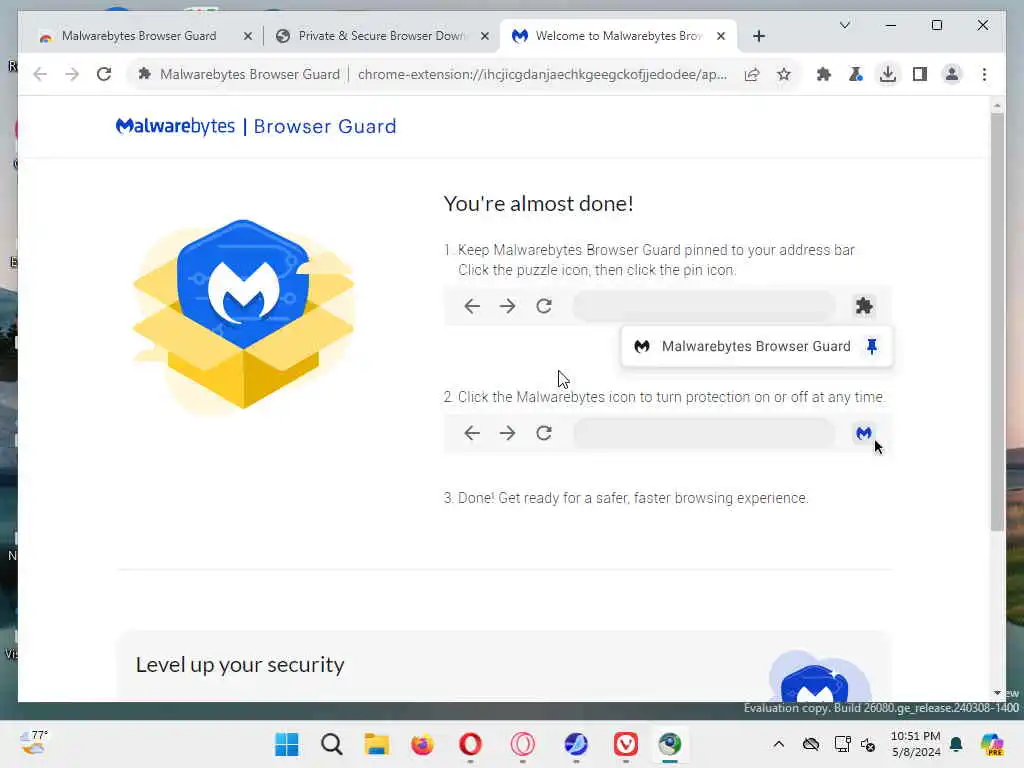
Task: Launch Opera GX pink icon from taskbar
Action: pos(522,744)
